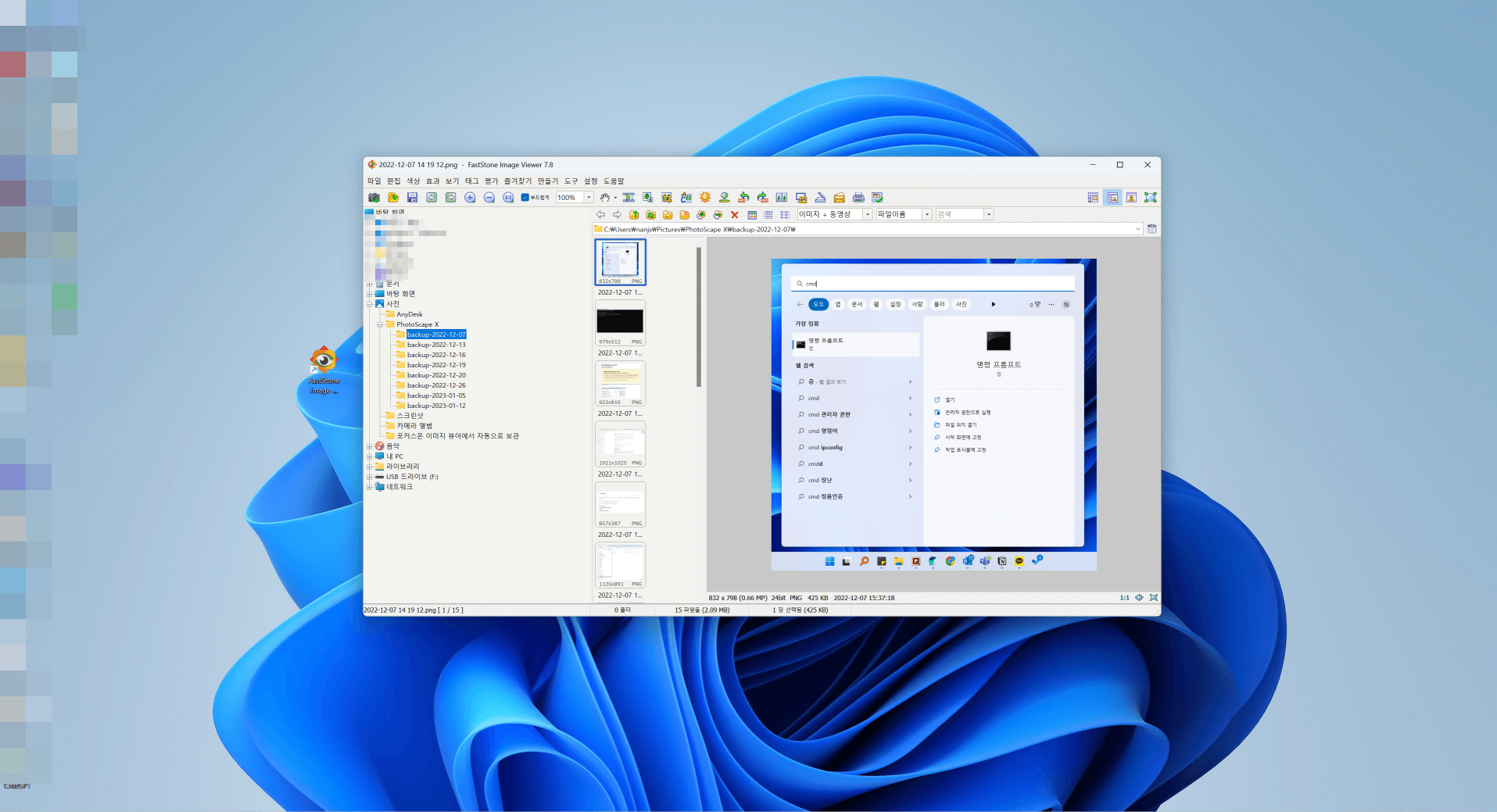Click the actual size 1:1 toolbar icon
Viewport: 1497px width, 812px height.
coord(508,198)
